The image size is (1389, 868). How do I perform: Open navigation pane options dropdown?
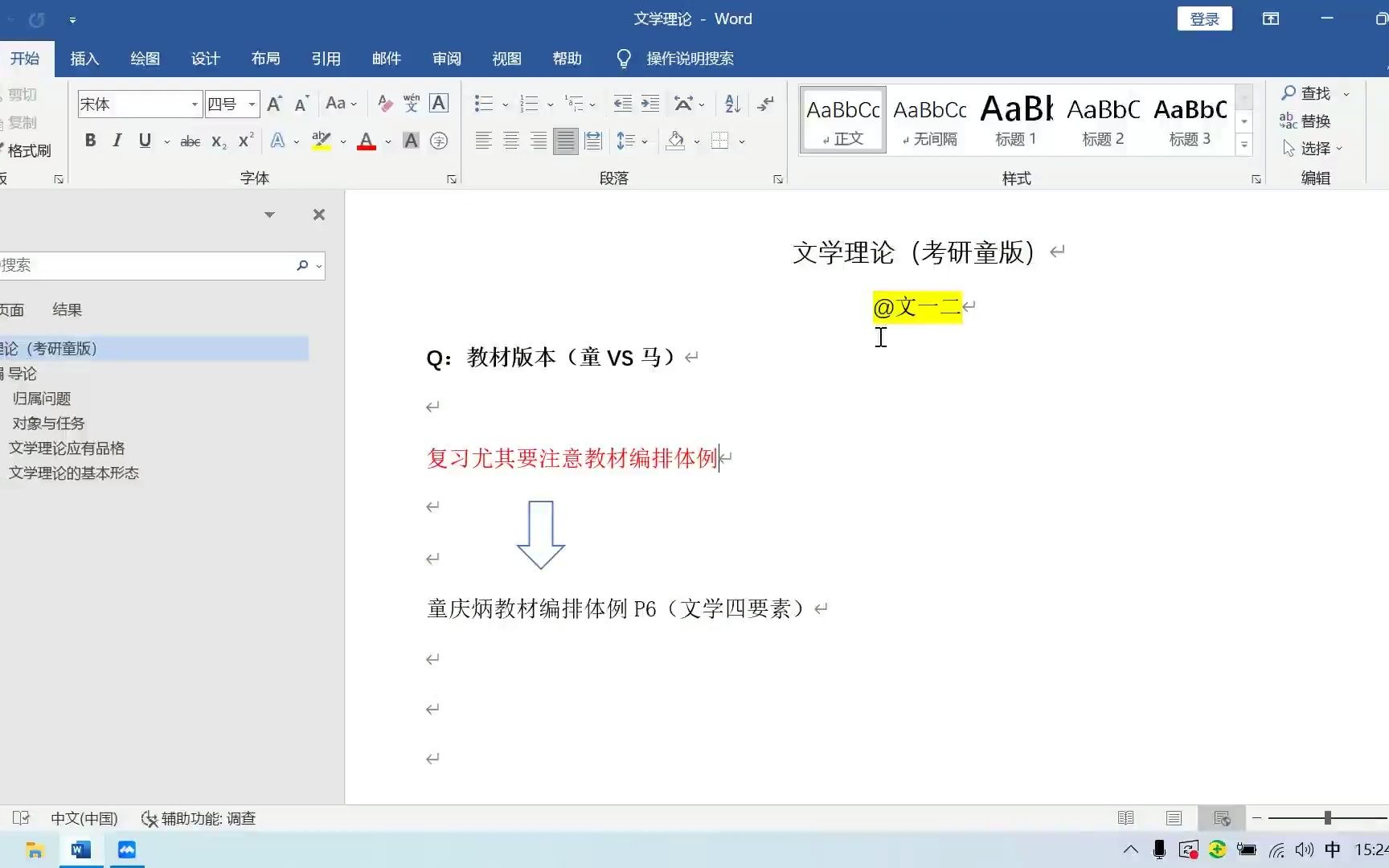[x=269, y=215]
